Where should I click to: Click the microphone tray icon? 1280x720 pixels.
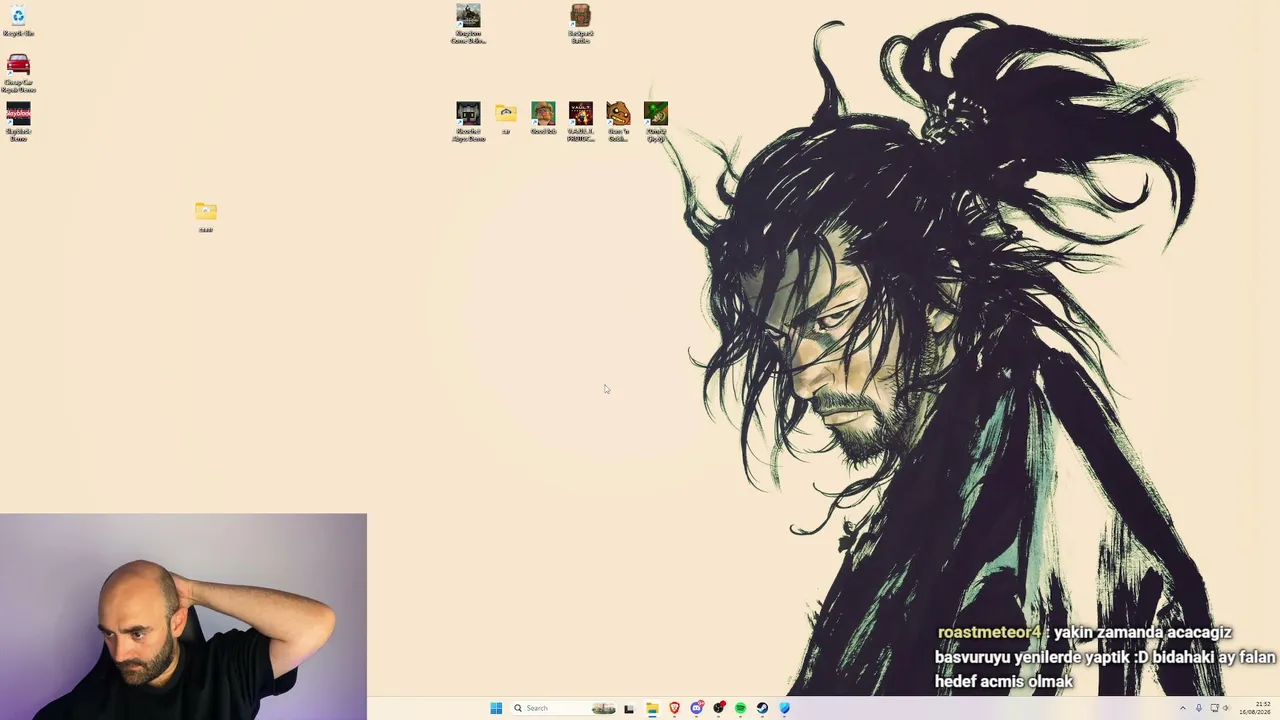pos(1199,708)
